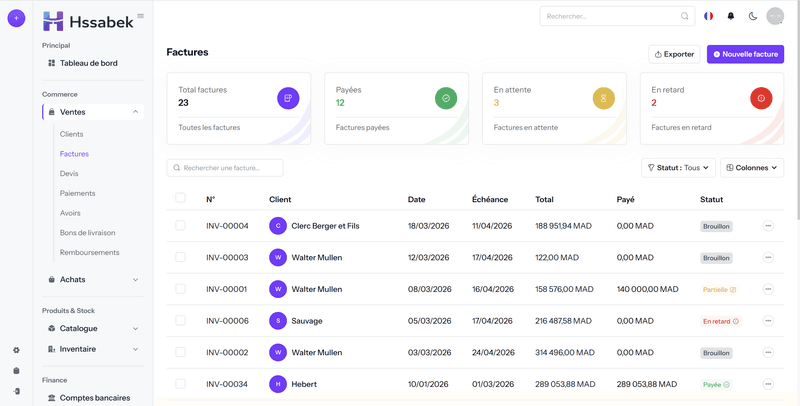Open settings gear in left rail
This screenshot has height=406, width=800.
point(16,350)
